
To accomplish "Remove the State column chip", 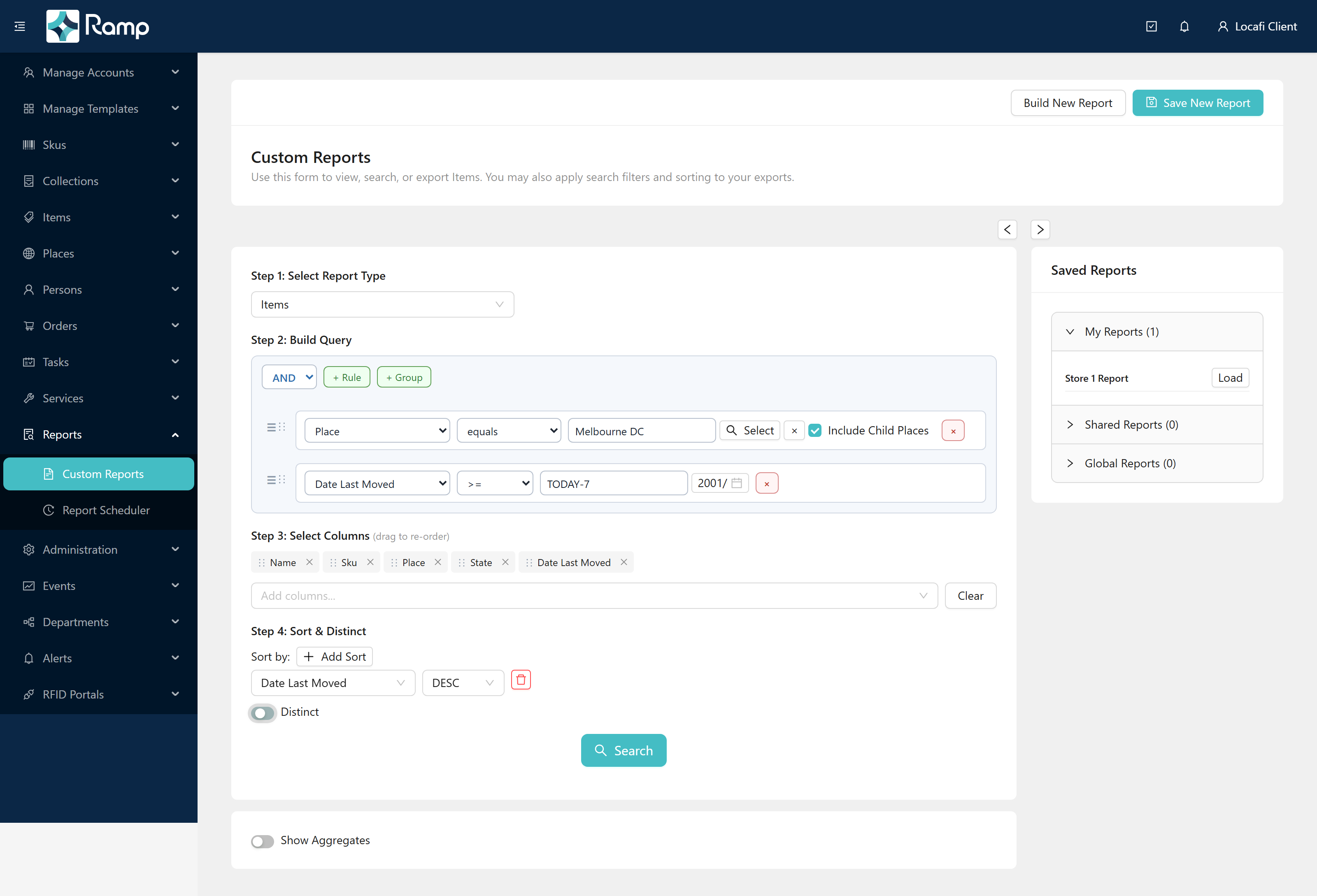I will (x=505, y=562).
